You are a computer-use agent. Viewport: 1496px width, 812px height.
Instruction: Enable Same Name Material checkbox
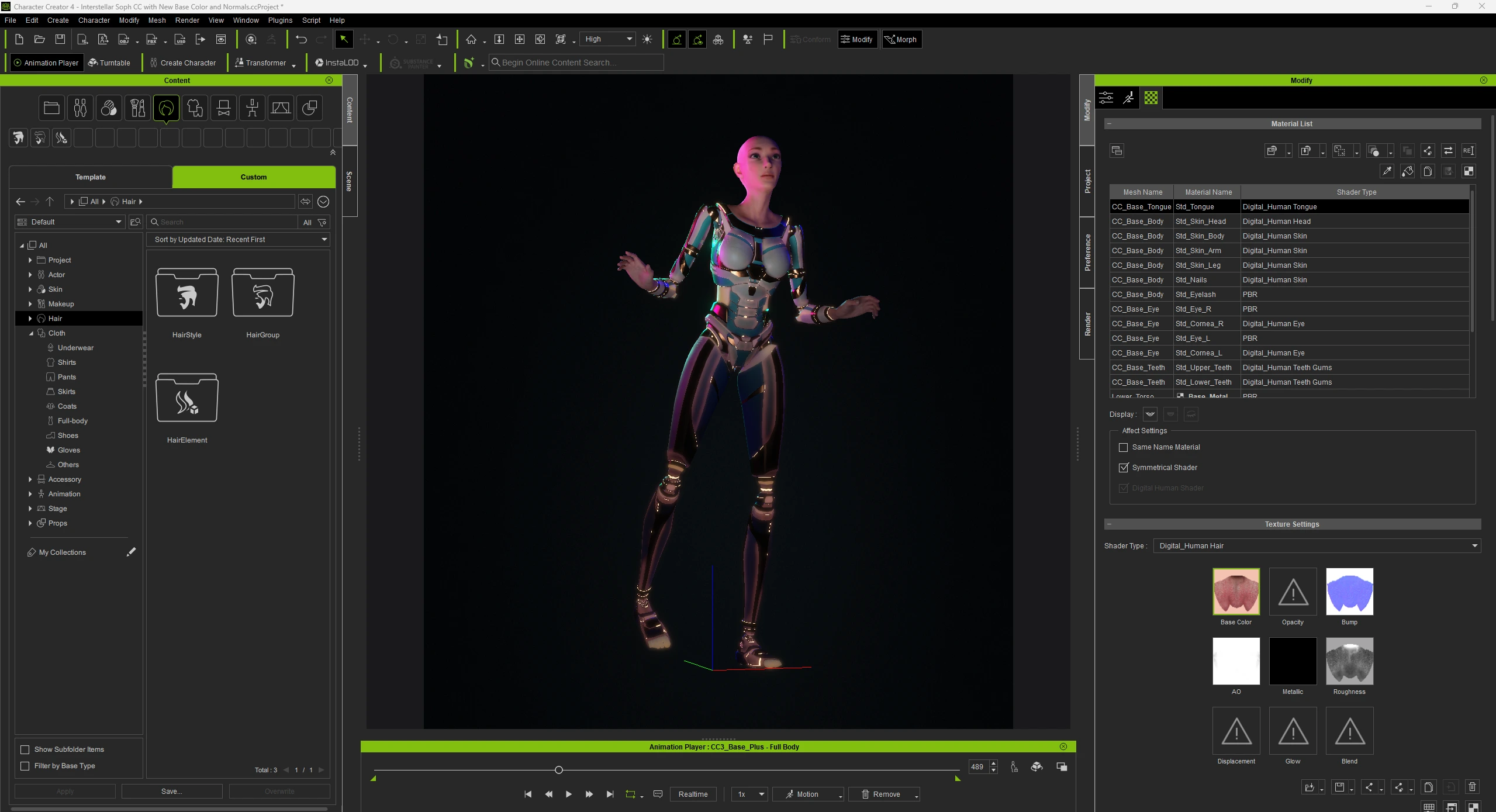pyautogui.click(x=1123, y=447)
